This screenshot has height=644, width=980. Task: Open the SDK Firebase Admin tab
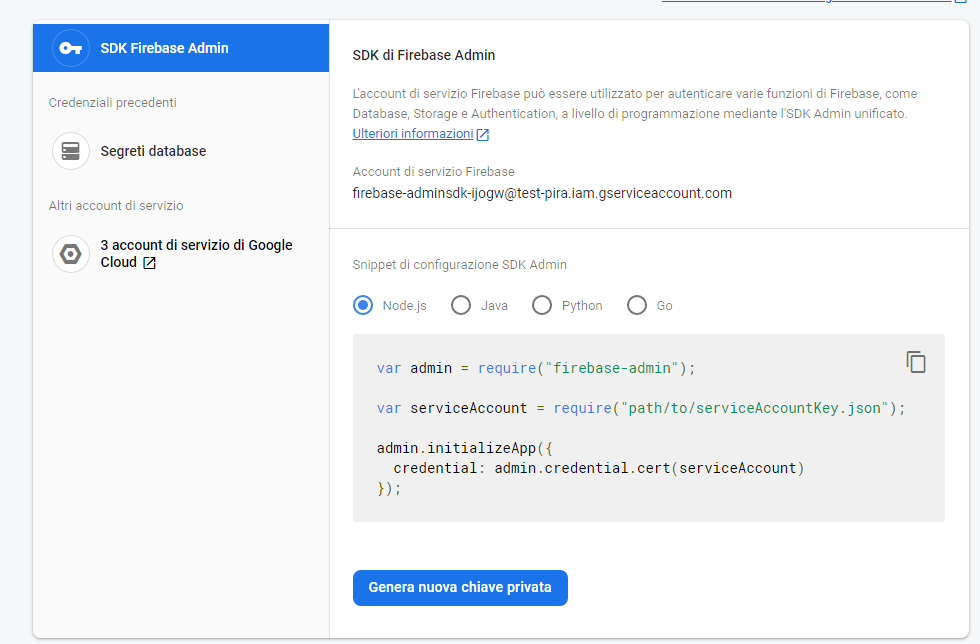click(x=181, y=48)
